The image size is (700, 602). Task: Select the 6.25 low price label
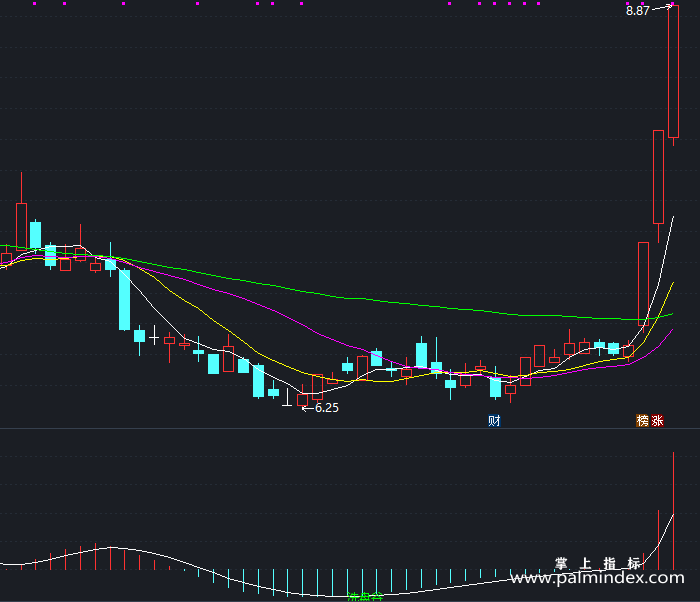(327, 408)
